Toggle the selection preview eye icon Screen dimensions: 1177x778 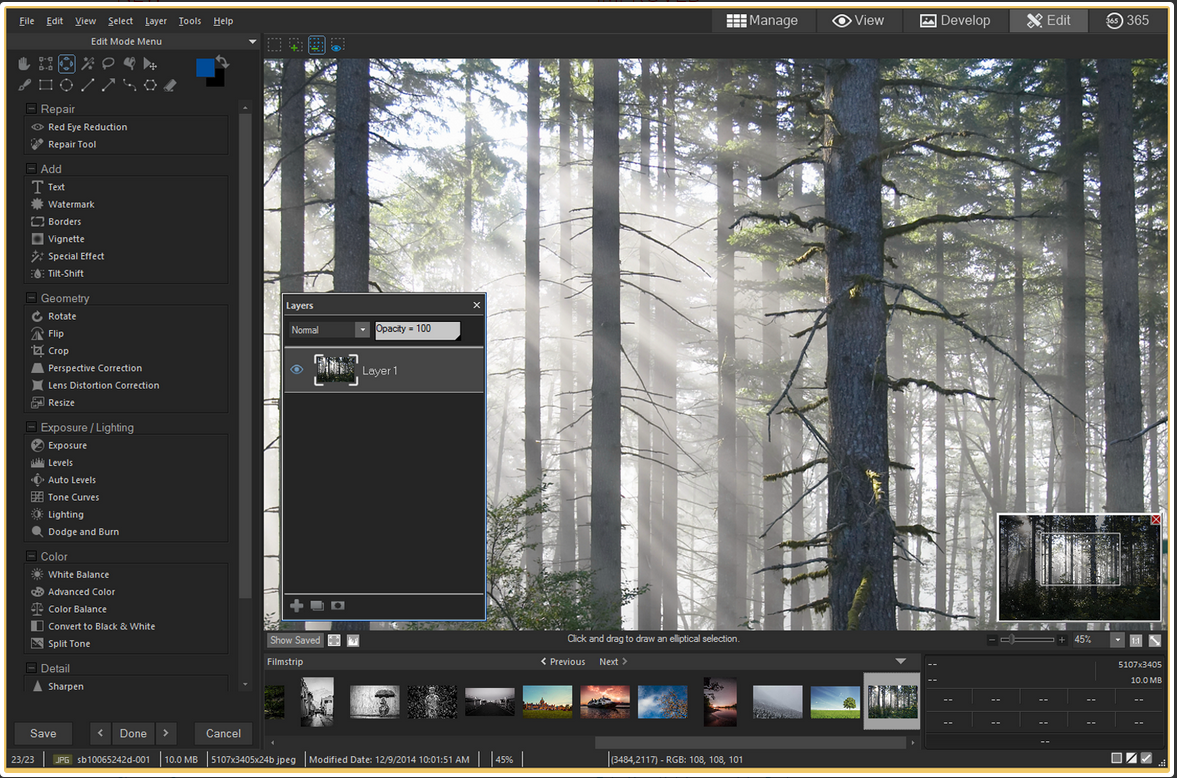(338, 45)
